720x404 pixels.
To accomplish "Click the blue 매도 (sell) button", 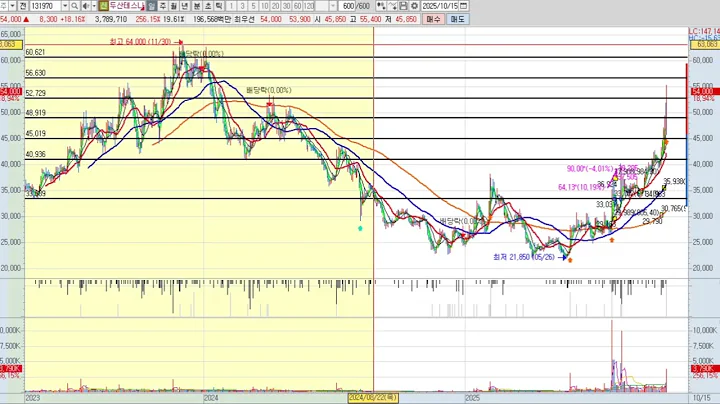I will [457, 19].
